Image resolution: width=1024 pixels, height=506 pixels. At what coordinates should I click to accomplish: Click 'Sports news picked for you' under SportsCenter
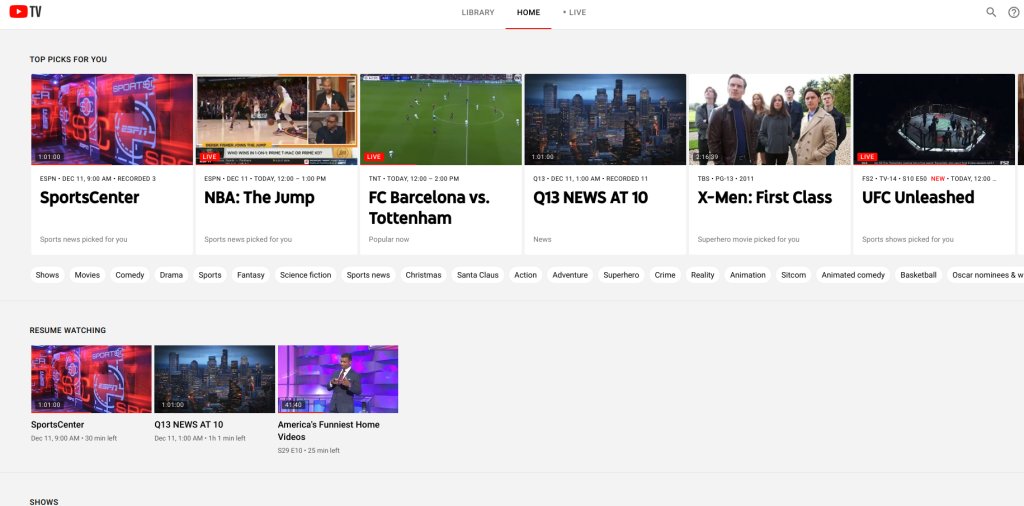point(84,240)
